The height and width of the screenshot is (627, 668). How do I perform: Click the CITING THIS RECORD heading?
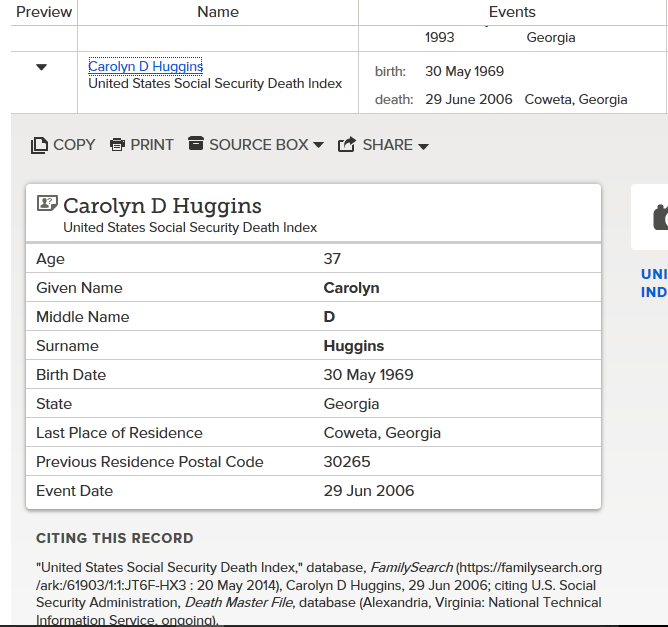[x=115, y=538]
